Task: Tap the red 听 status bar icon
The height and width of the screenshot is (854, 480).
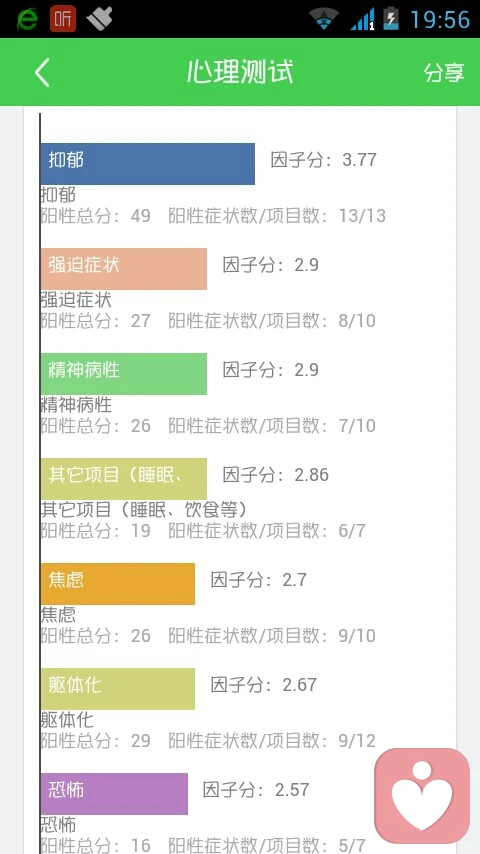Action: click(x=63, y=19)
